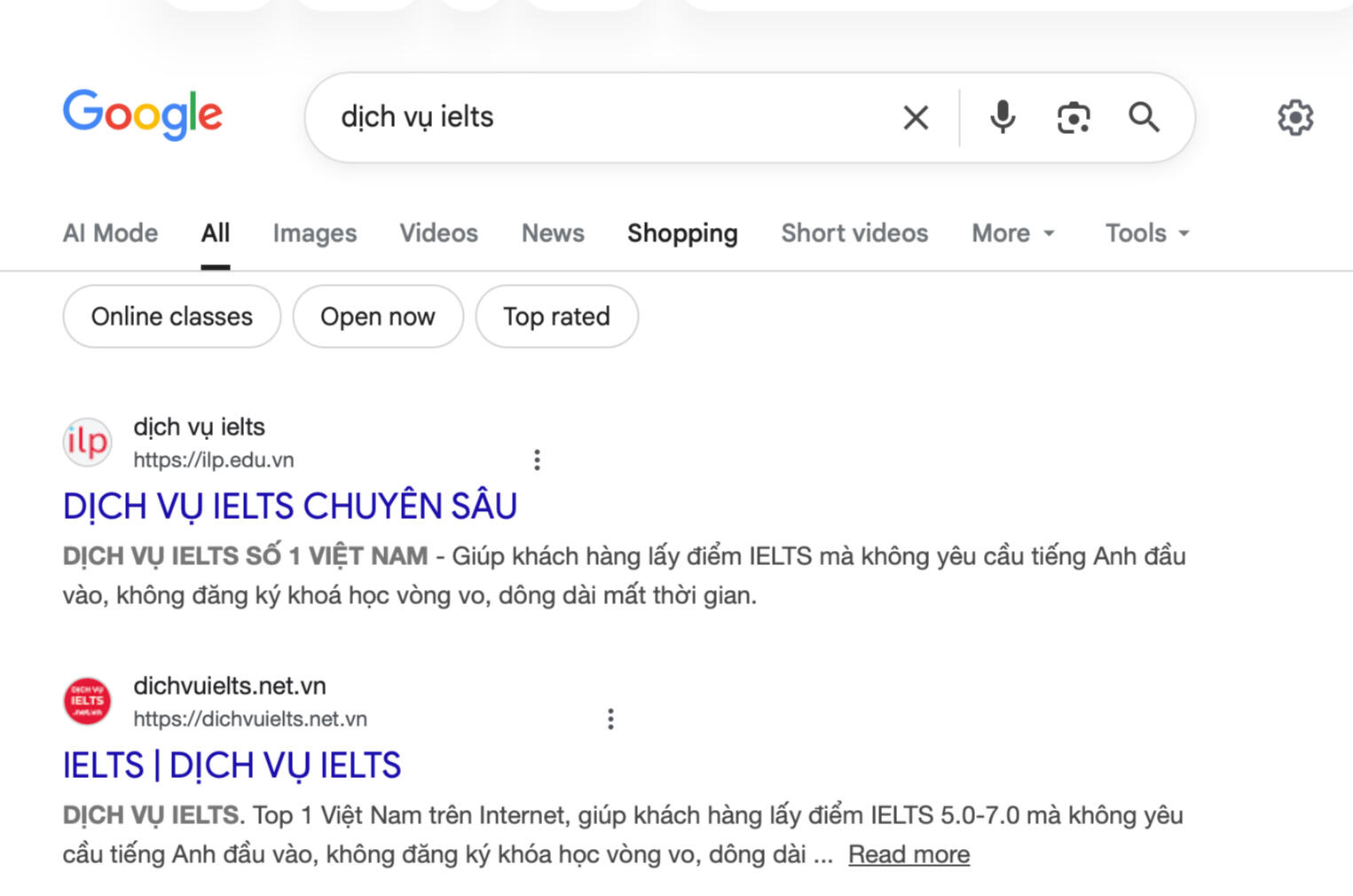Toggle the Top rated filter chip
Viewport: 1353px width, 896px height.
click(556, 317)
